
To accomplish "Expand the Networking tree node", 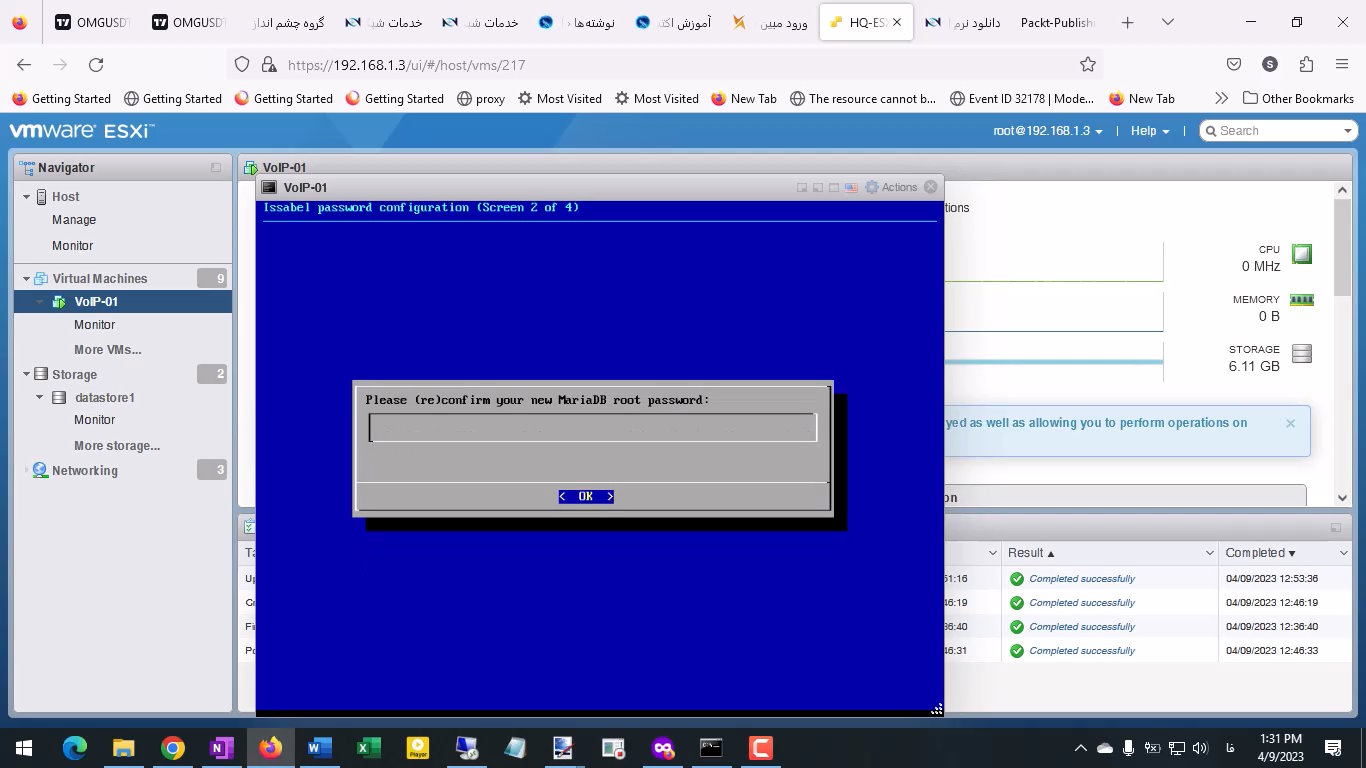I will [27, 471].
